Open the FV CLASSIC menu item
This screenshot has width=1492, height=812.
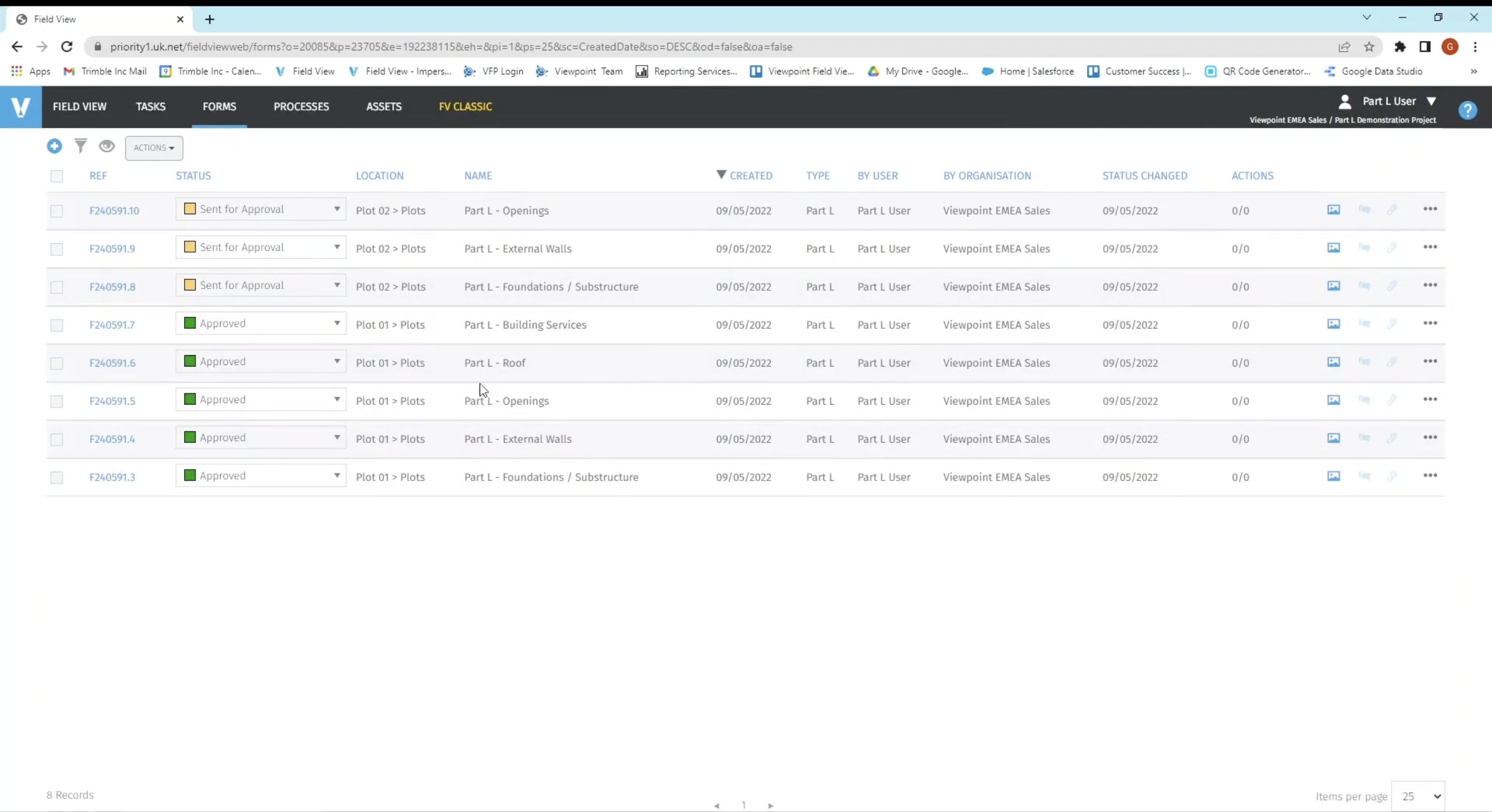click(465, 107)
